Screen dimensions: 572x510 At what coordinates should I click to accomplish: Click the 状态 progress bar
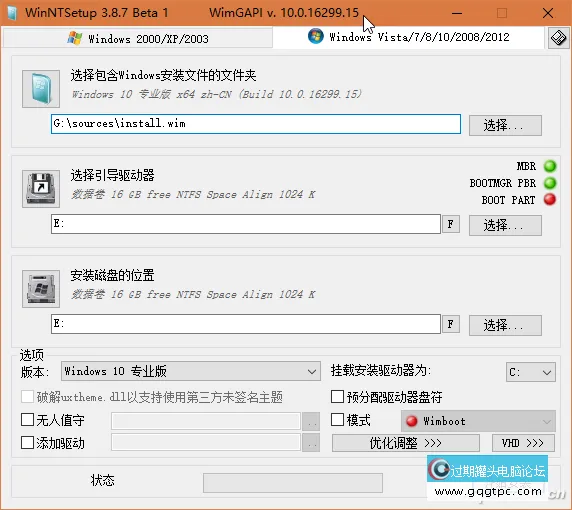click(293, 483)
